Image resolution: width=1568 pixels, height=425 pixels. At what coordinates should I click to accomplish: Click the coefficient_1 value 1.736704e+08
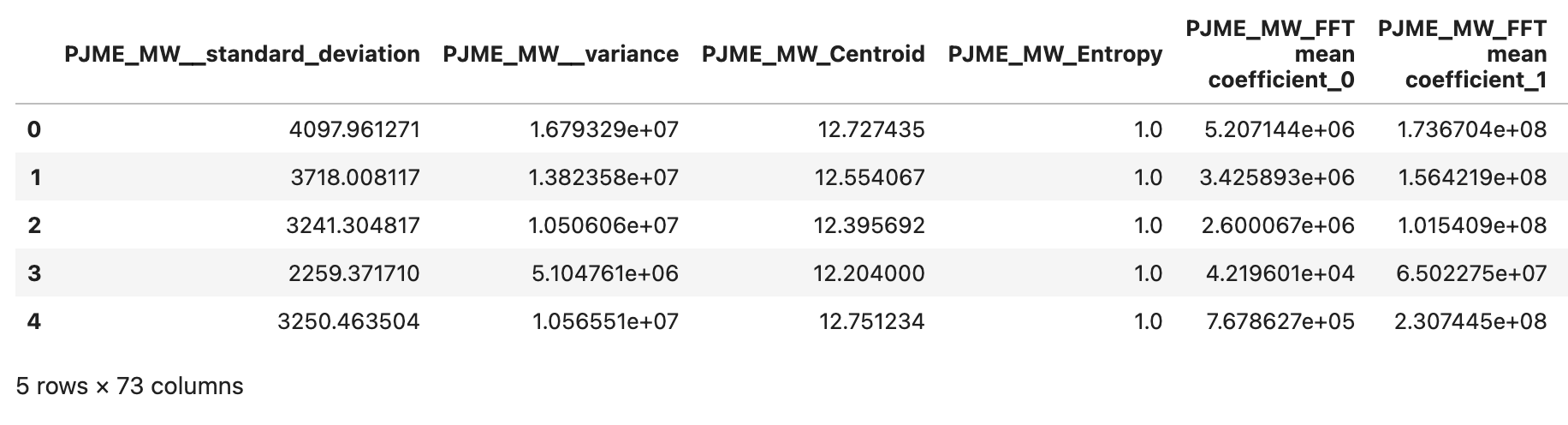(1471, 129)
